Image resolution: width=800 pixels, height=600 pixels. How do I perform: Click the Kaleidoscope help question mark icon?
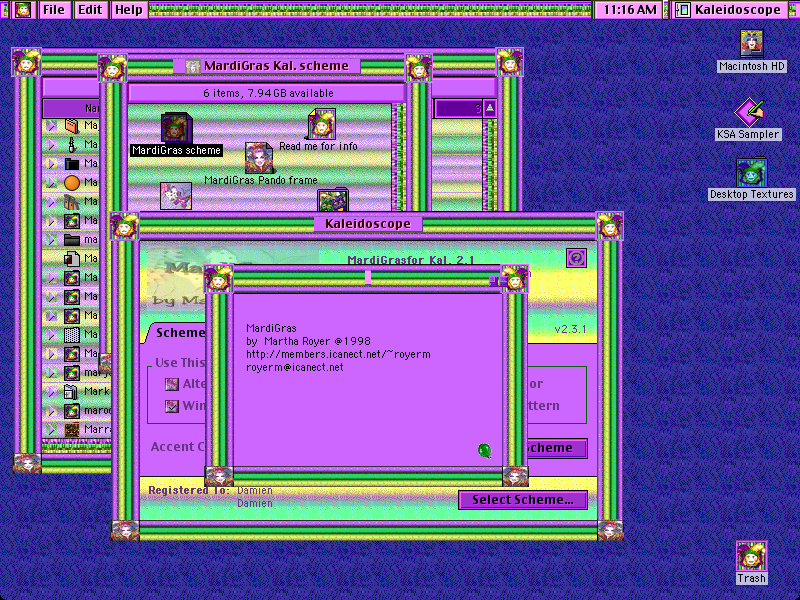[576, 258]
